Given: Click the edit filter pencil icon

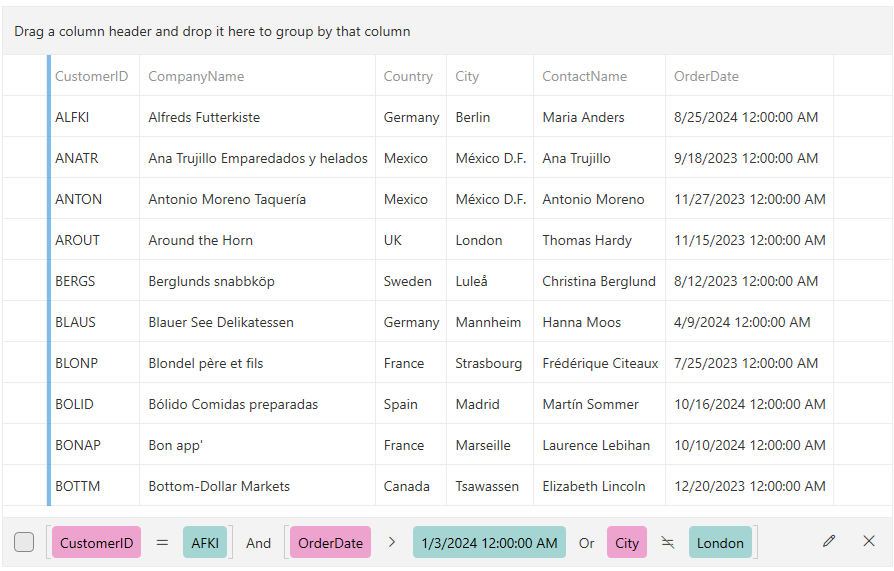Looking at the screenshot, I should pyautogui.click(x=828, y=541).
